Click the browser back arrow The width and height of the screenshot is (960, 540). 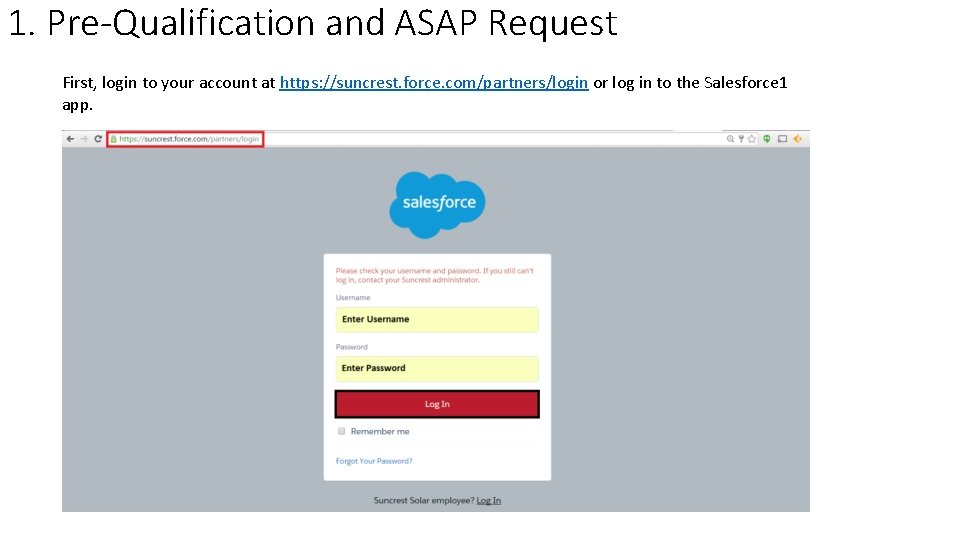tap(70, 139)
